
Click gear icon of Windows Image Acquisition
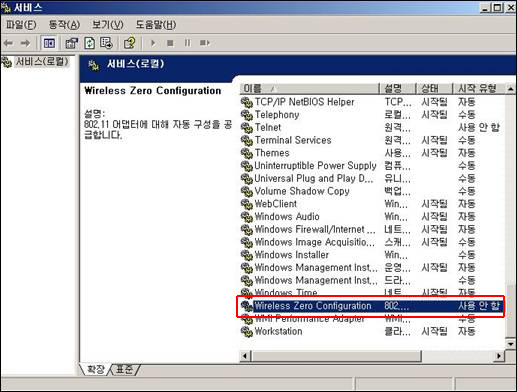click(x=247, y=242)
